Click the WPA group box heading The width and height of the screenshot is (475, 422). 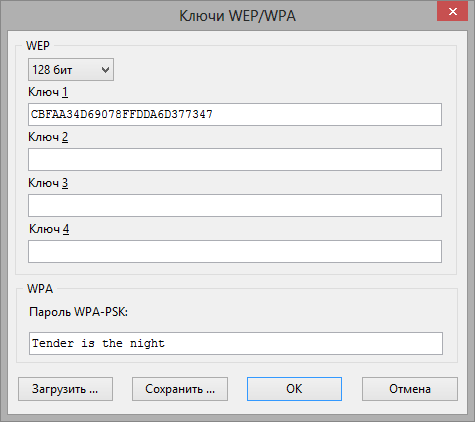point(40,289)
